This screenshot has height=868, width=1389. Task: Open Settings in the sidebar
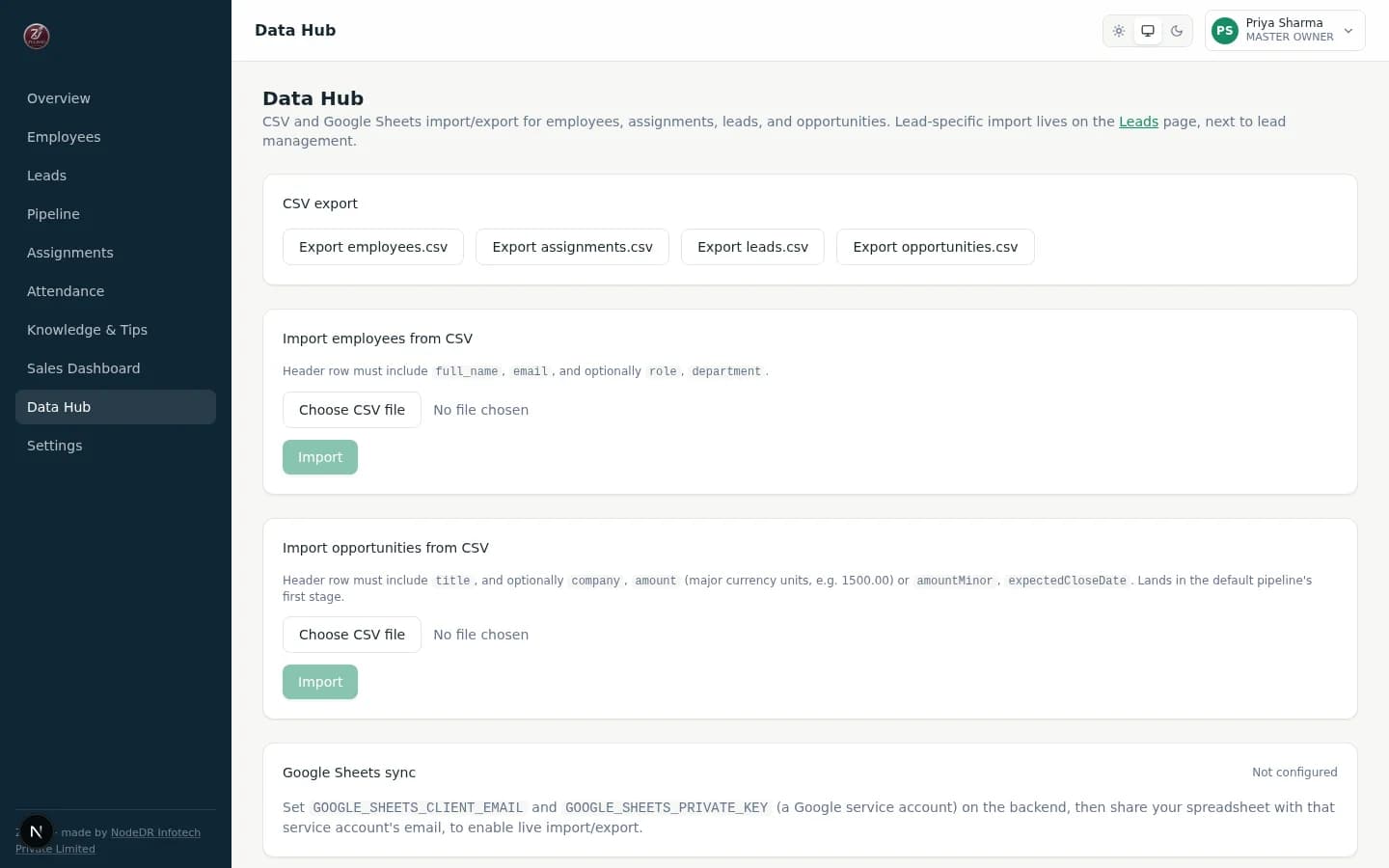coord(116,446)
